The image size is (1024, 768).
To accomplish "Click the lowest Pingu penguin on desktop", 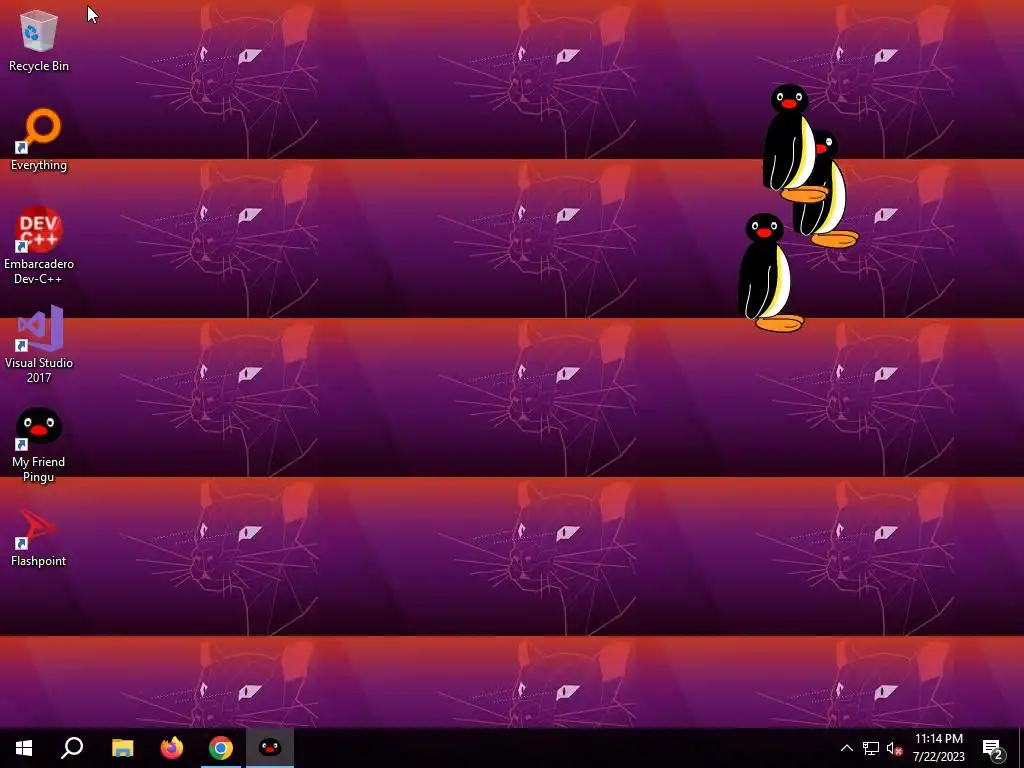I will tap(767, 272).
